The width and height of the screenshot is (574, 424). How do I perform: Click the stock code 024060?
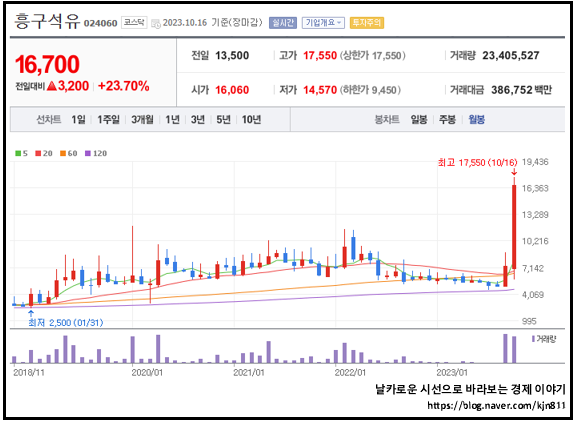pos(101,23)
